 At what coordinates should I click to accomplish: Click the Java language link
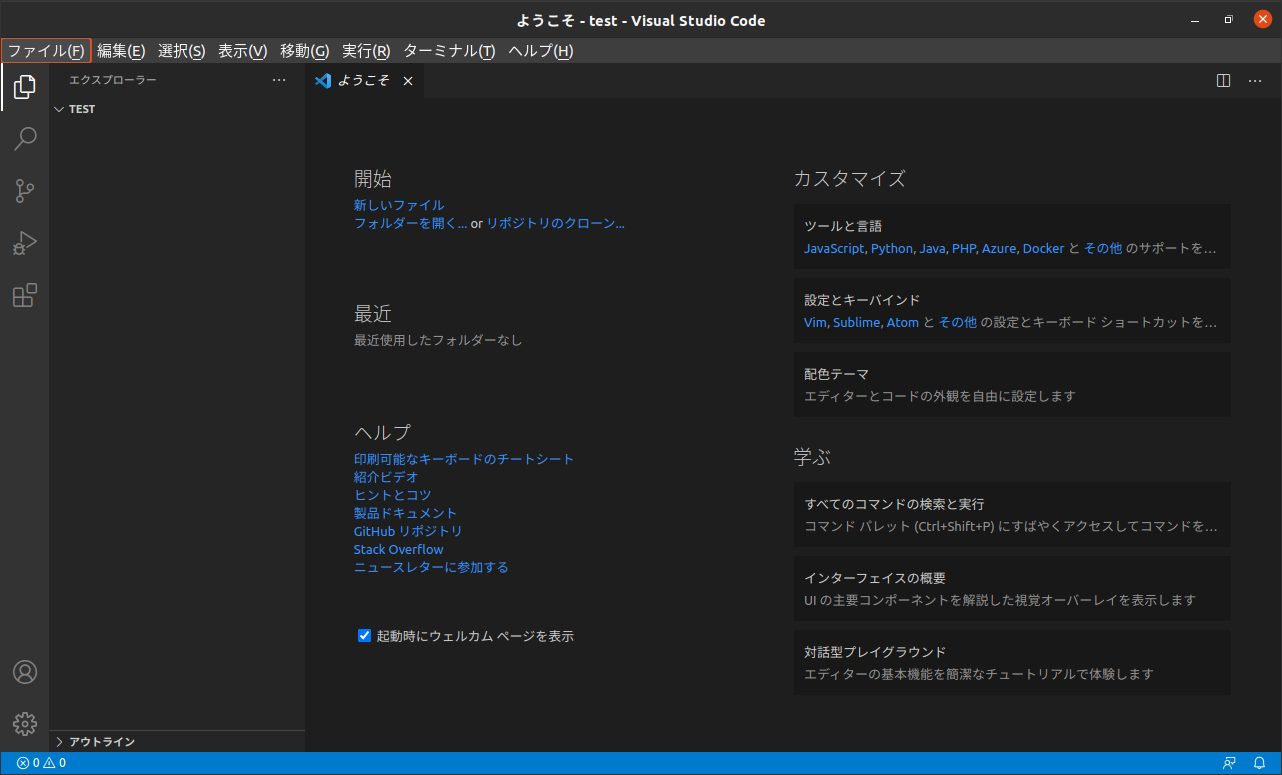pyautogui.click(x=933, y=248)
